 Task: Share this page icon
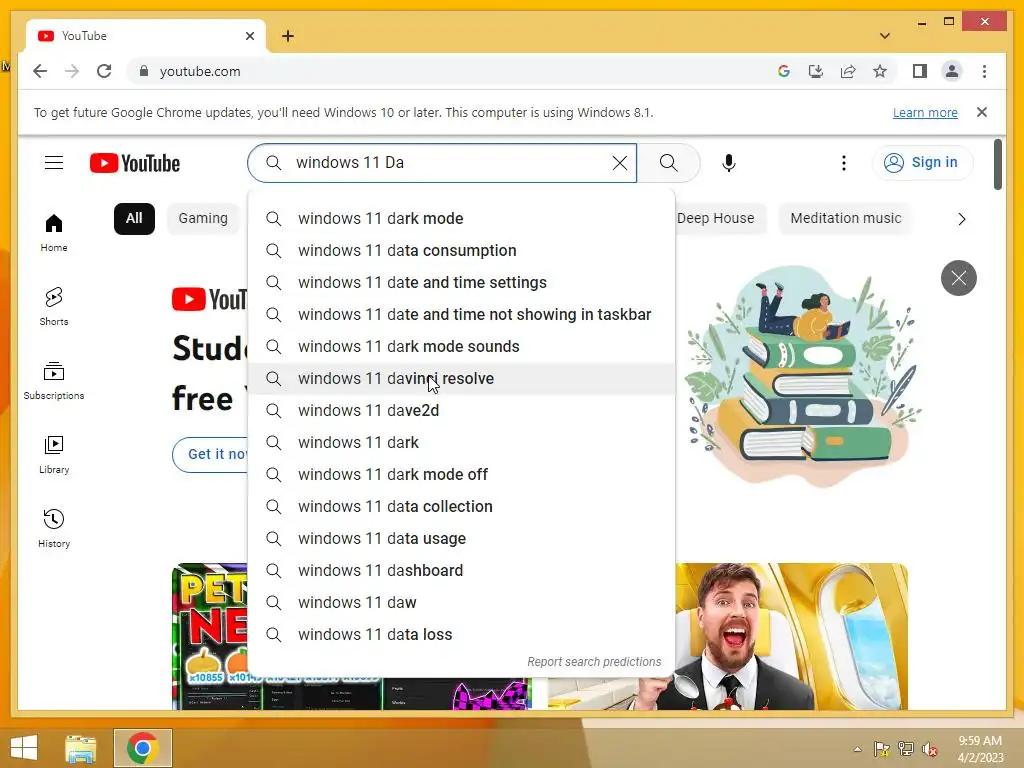tap(848, 71)
